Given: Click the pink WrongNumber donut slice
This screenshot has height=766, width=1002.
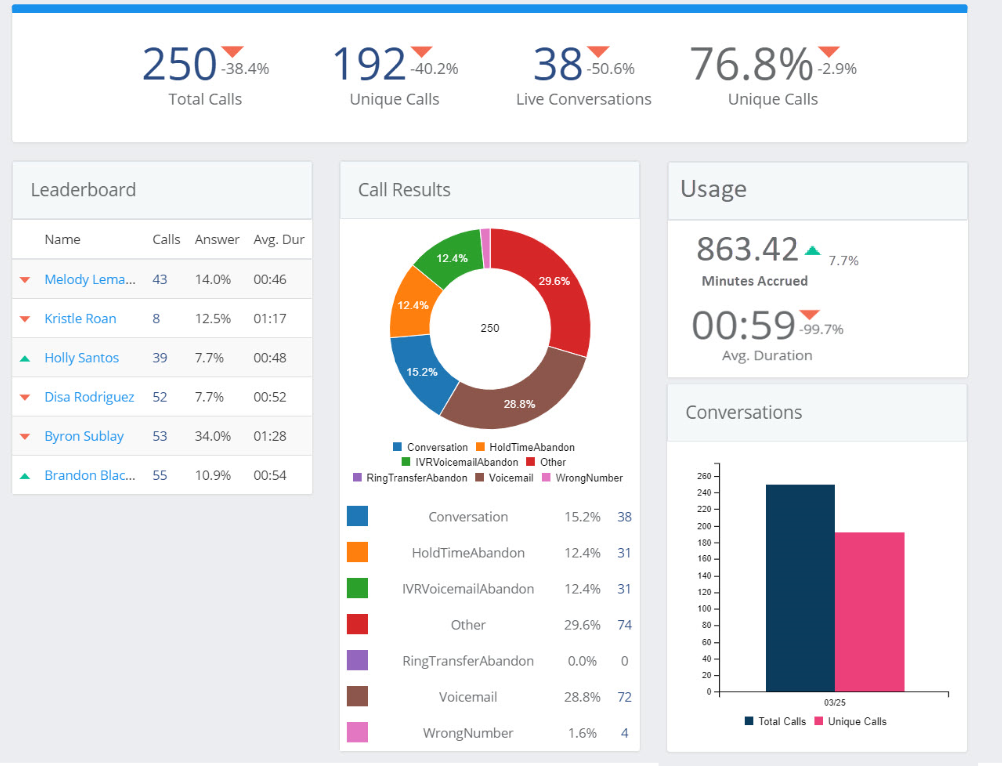Looking at the screenshot, I should (x=486, y=248).
